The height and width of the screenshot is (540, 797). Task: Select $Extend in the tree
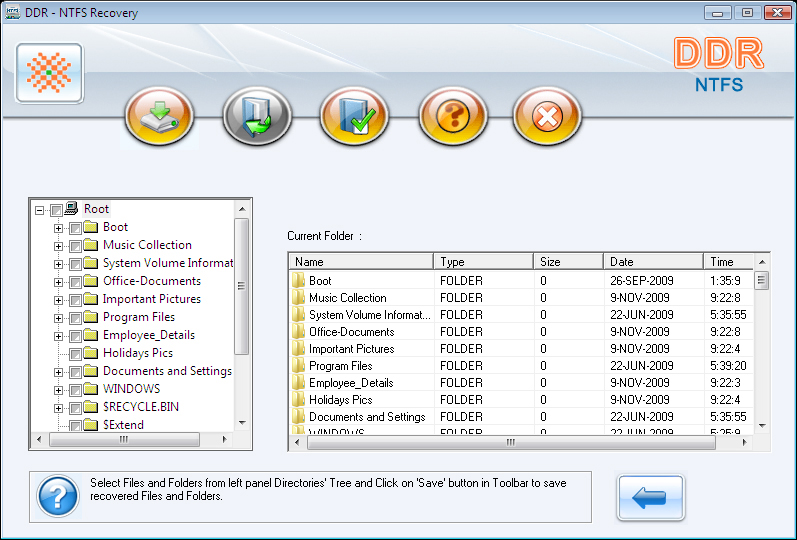pos(123,425)
